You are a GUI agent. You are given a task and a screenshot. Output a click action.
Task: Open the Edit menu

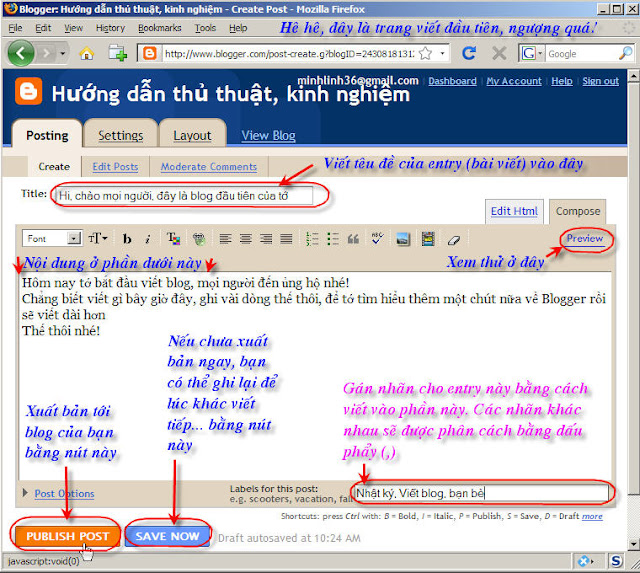click(43, 28)
